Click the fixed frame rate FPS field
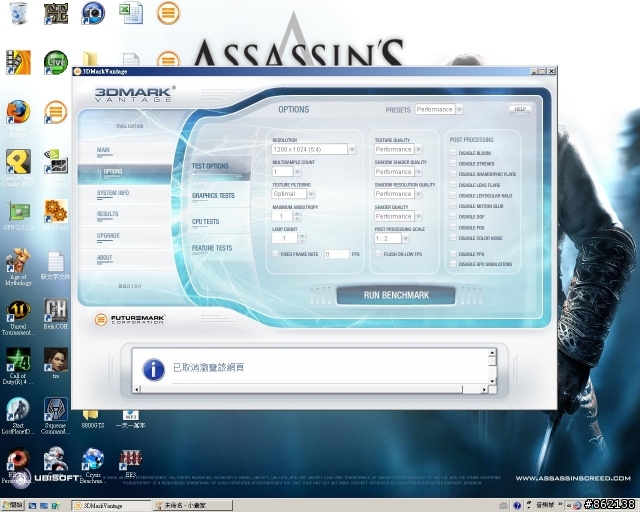This screenshot has width=640, height=512. tap(337, 254)
